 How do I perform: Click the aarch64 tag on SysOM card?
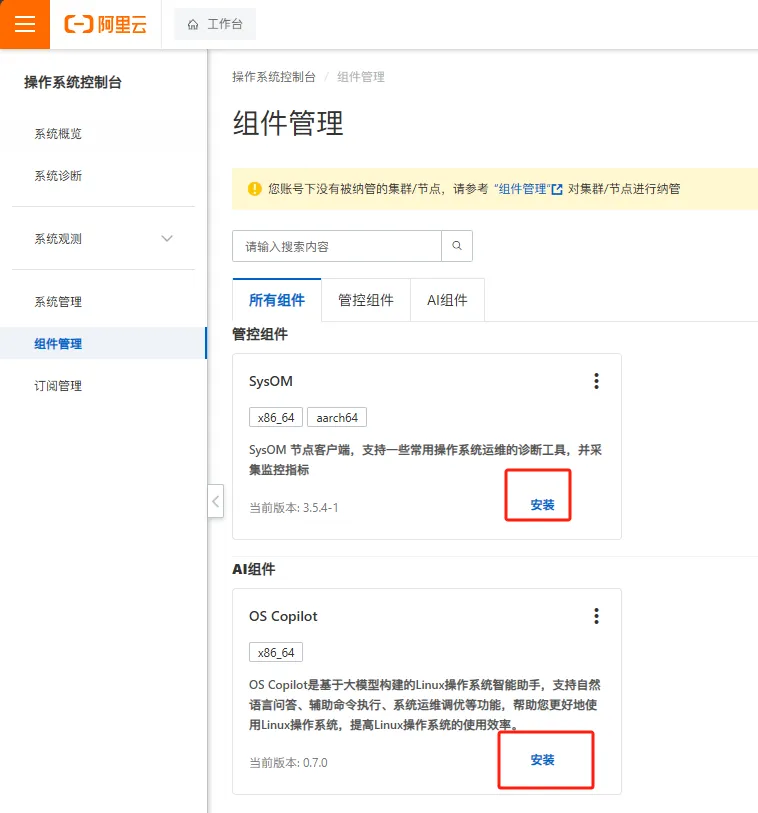click(x=337, y=417)
